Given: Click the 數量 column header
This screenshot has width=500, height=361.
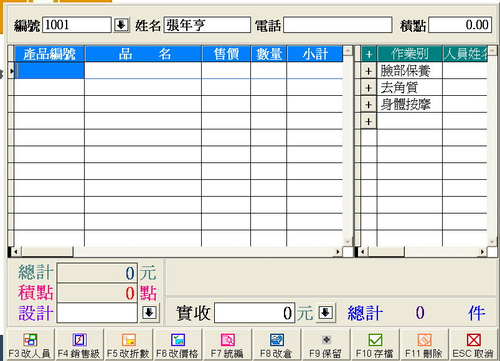Looking at the screenshot, I should pos(269,54).
